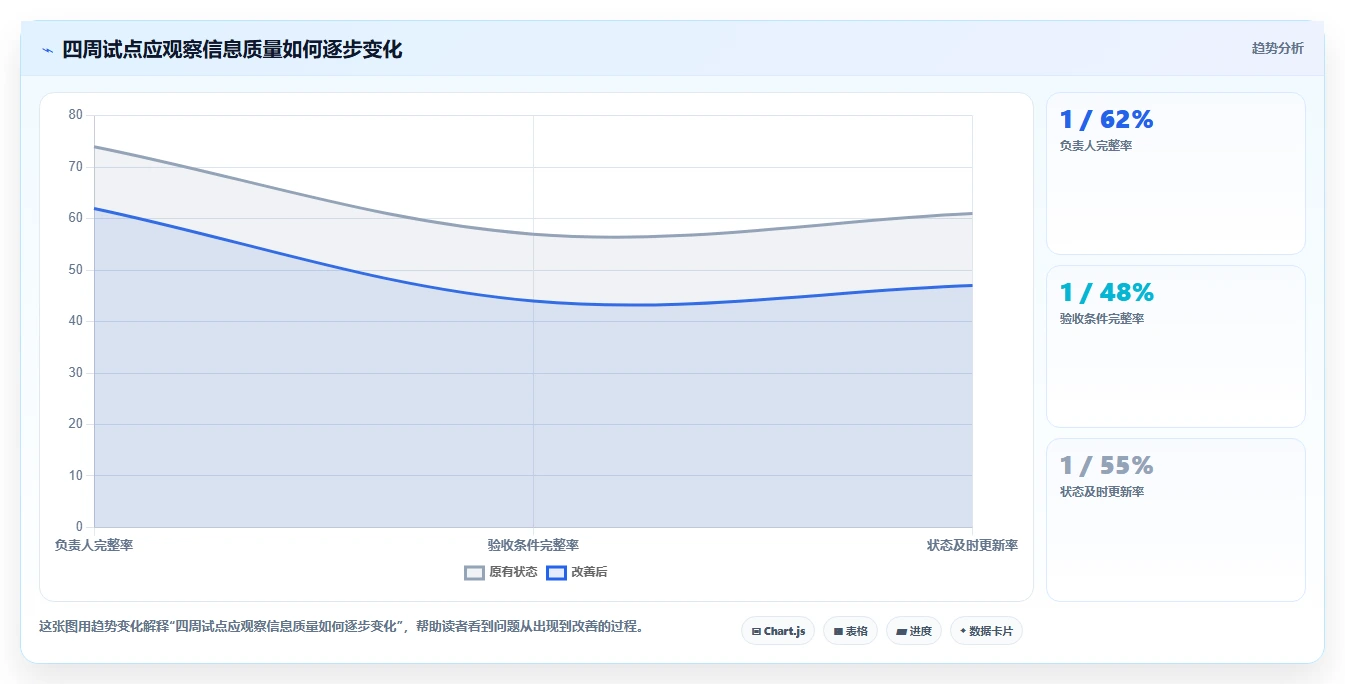Viewport: 1345px width, 684px height.
Task: Click the description text below the chart
Action: pyautogui.click(x=343, y=627)
